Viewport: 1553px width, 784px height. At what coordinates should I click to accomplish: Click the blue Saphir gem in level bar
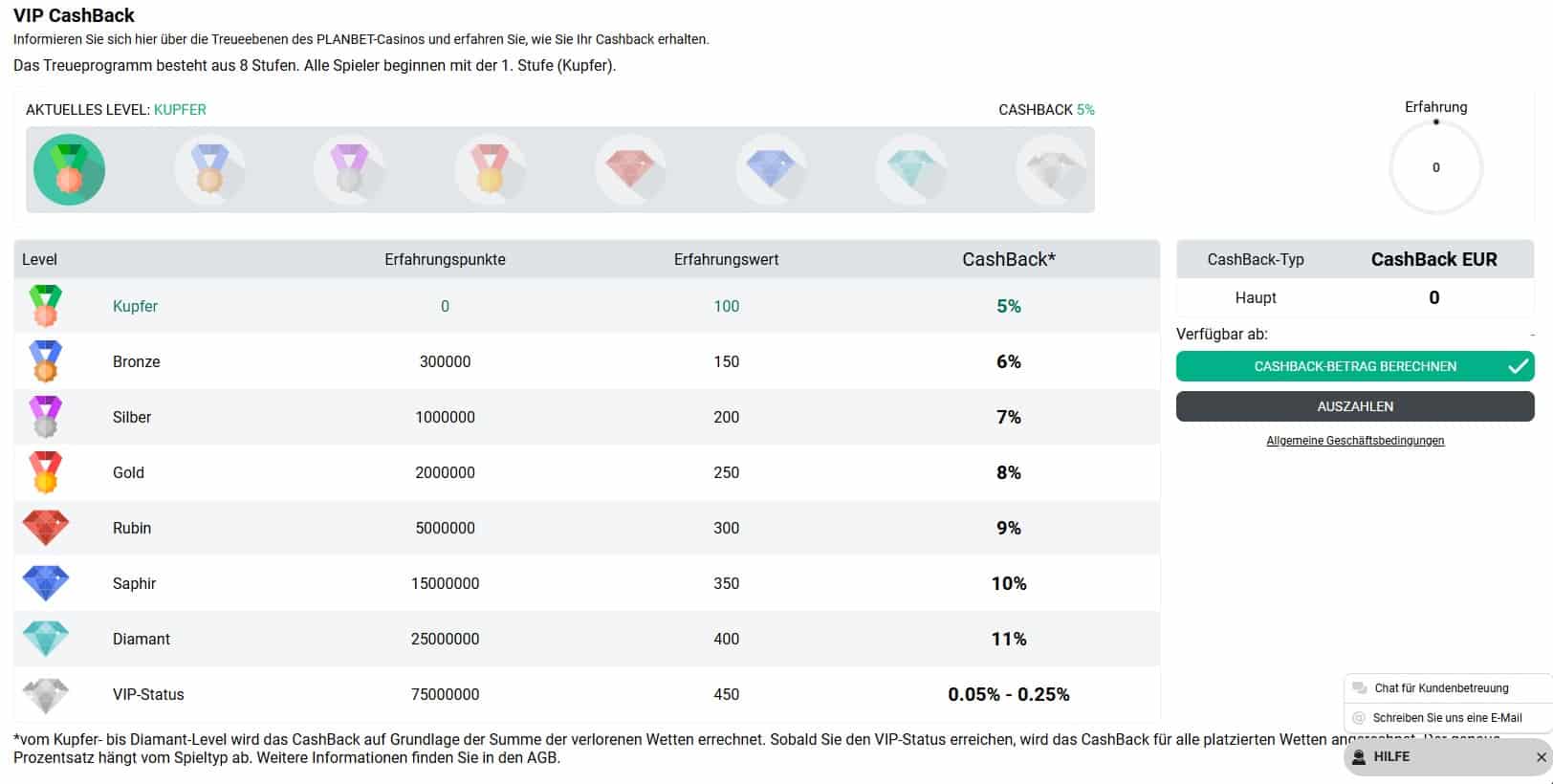[771, 170]
